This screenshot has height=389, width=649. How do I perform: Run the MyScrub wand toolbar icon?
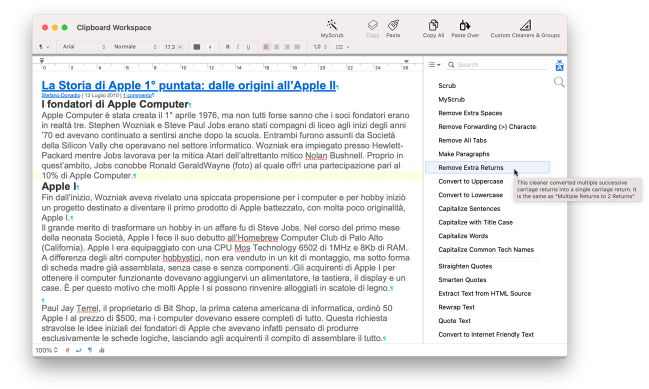332,25
